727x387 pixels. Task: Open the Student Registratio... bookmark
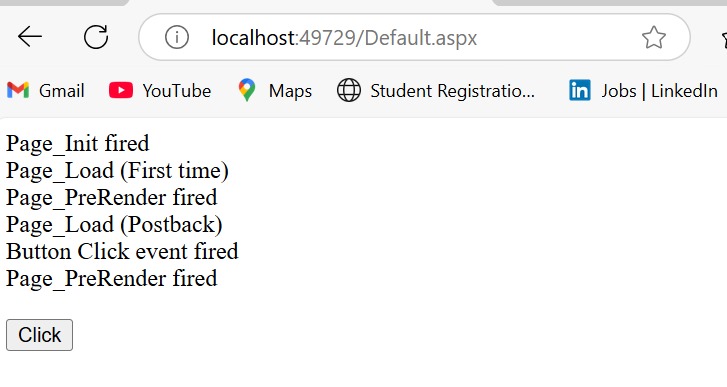[x=453, y=91]
